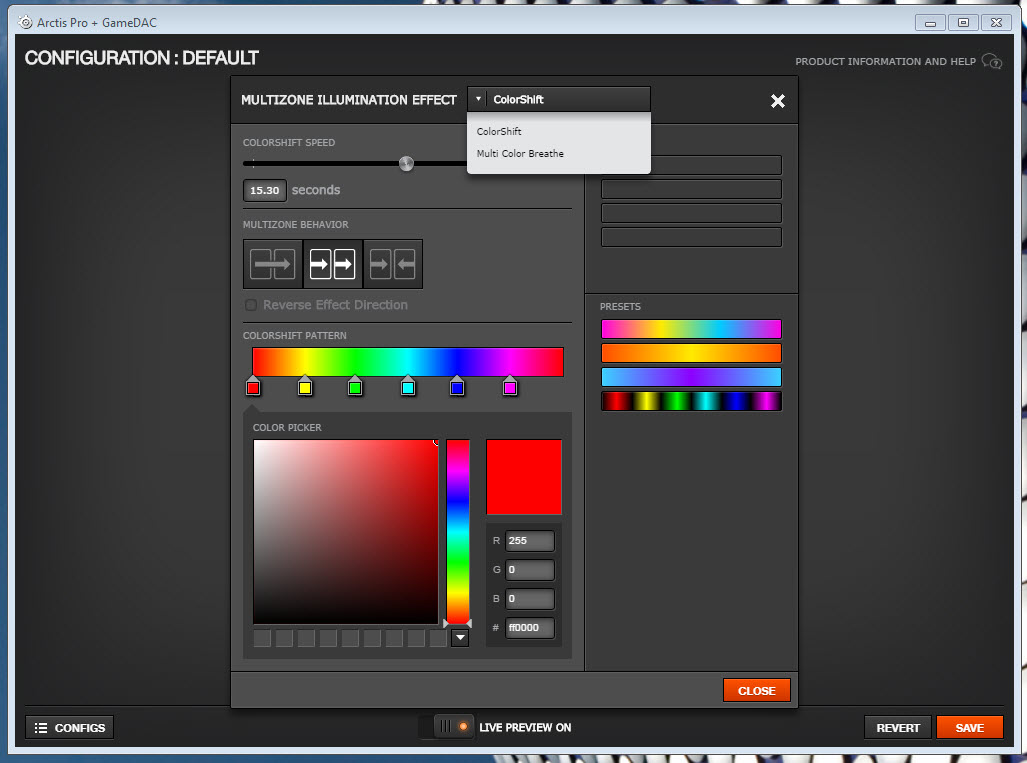The width and height of the screenshot is (1027, 763).
Task: Click the SAVE button
Action: [969, 728]
